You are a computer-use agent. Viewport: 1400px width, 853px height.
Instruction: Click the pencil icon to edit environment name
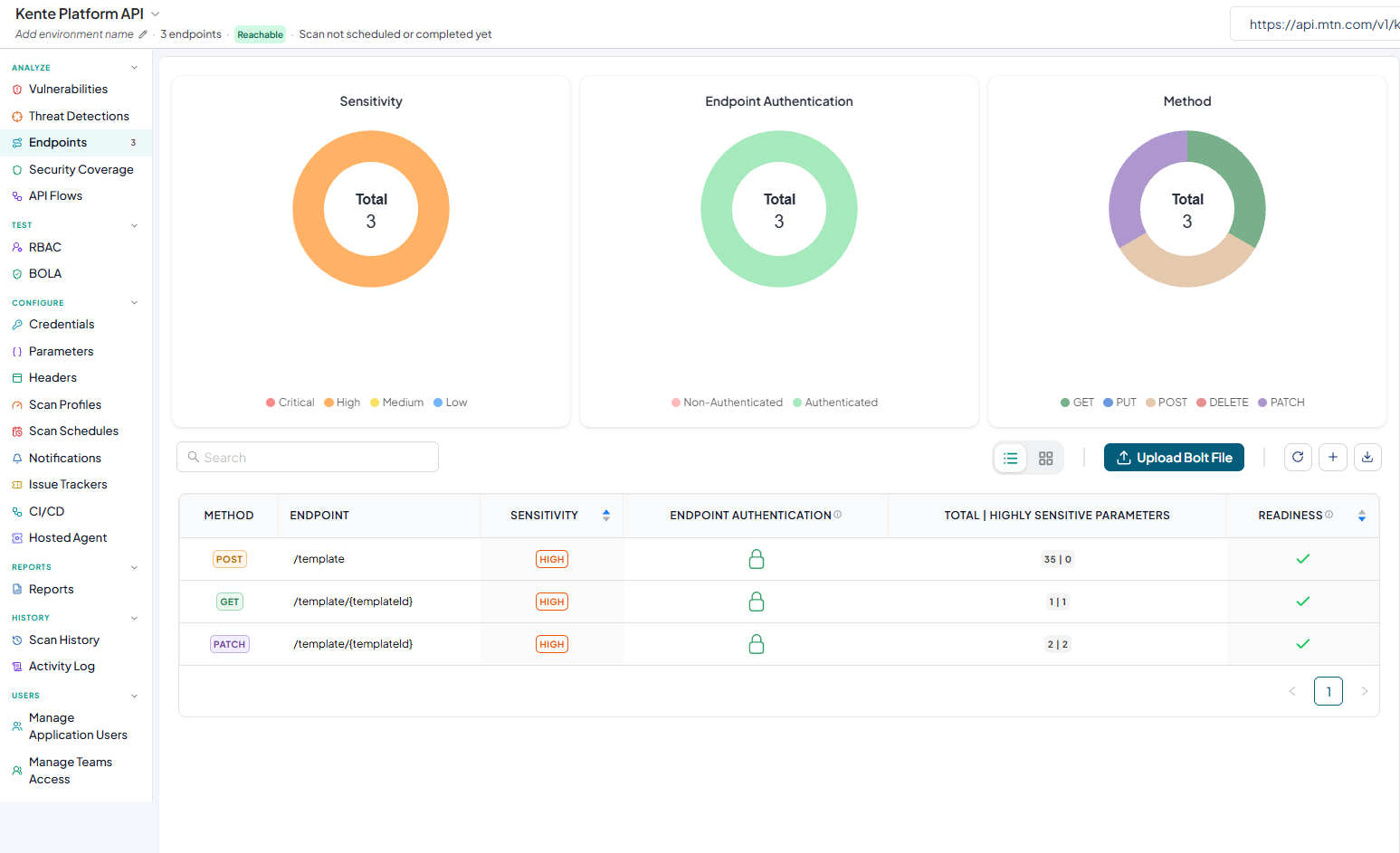(x=143, y=34)
